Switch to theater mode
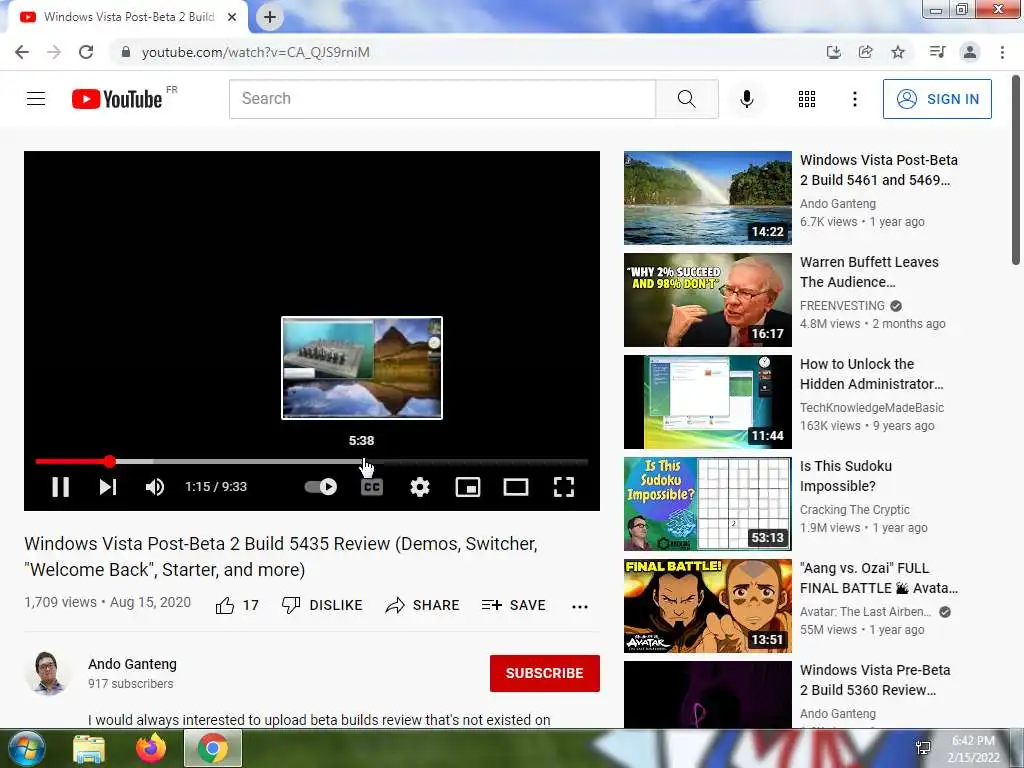 516,487
